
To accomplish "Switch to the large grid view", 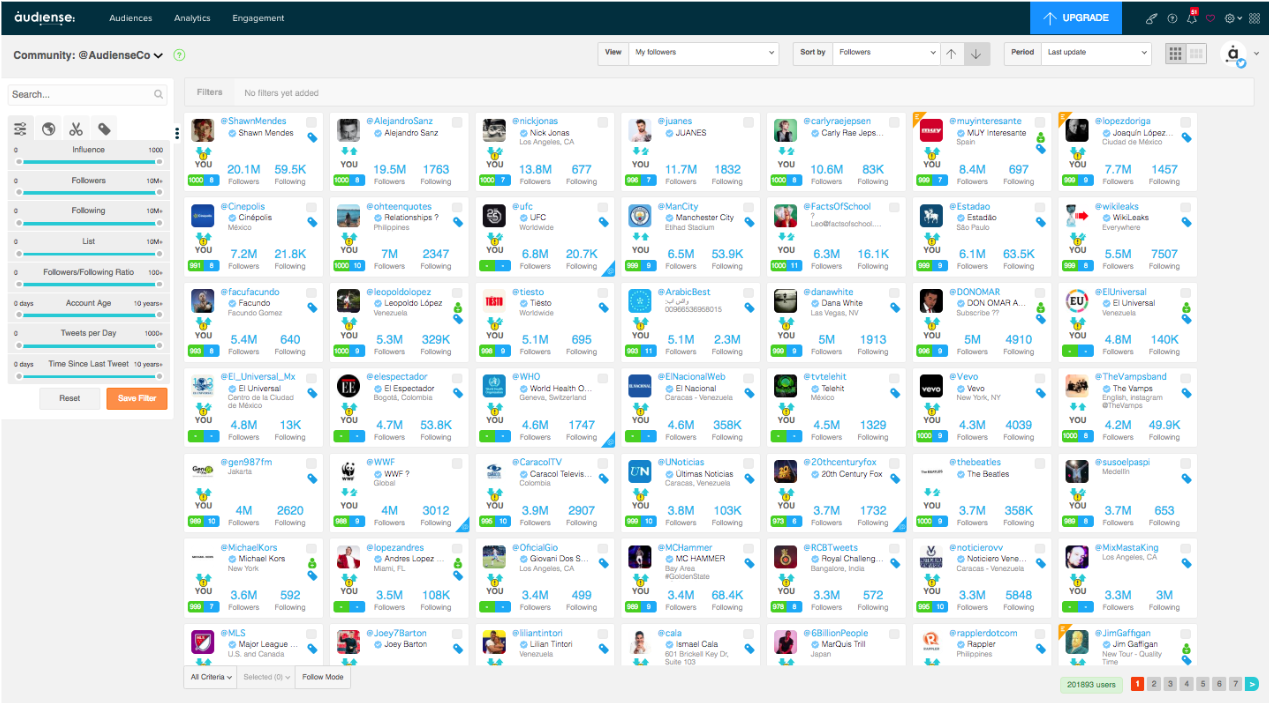I will pyautogui.click(x=1176, y=53).
